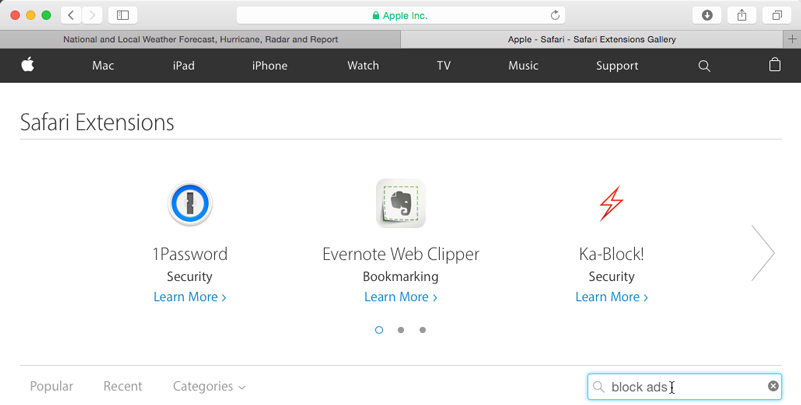Image resolution: width=801 pixels, height=405 pixels.
Task: Click the search magnifier in Apple navigation
Action: (704, 66)
